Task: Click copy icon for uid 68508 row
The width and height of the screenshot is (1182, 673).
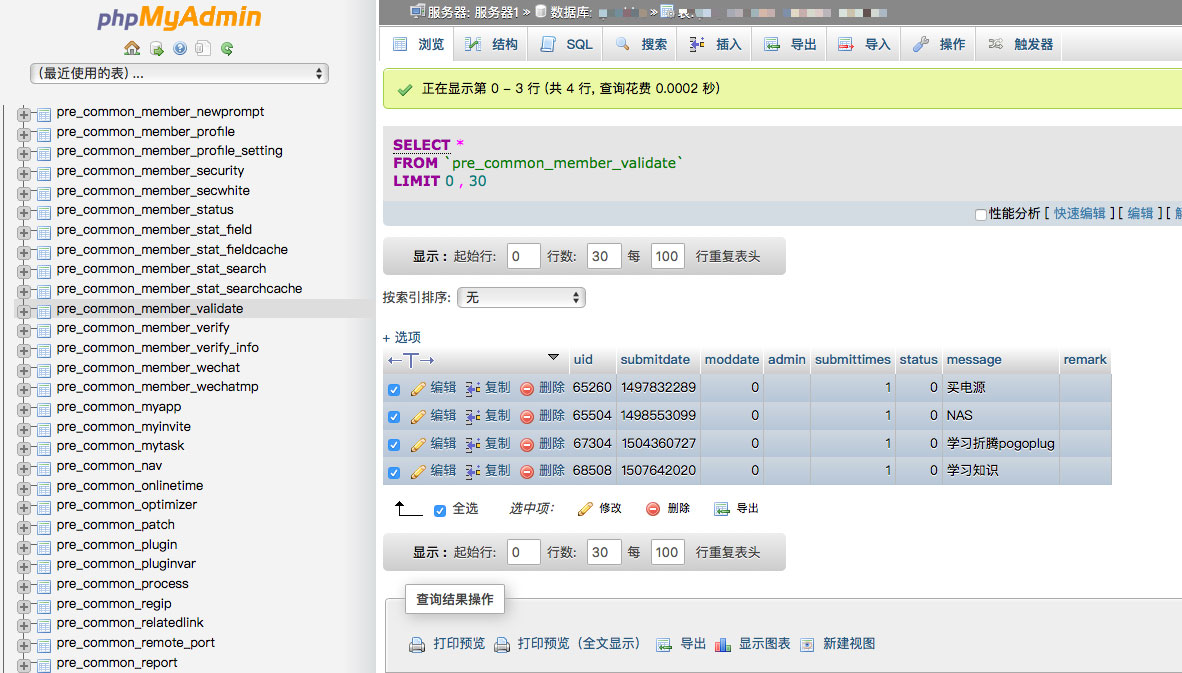Action: pos(473,472)
